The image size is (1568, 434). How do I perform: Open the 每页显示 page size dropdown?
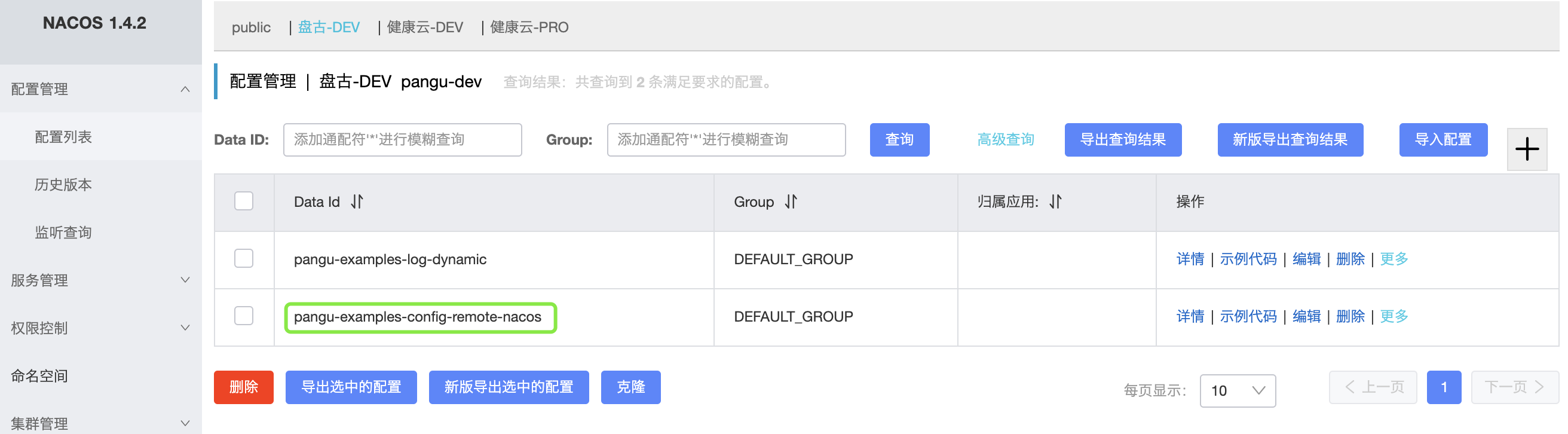point(1238,390)
